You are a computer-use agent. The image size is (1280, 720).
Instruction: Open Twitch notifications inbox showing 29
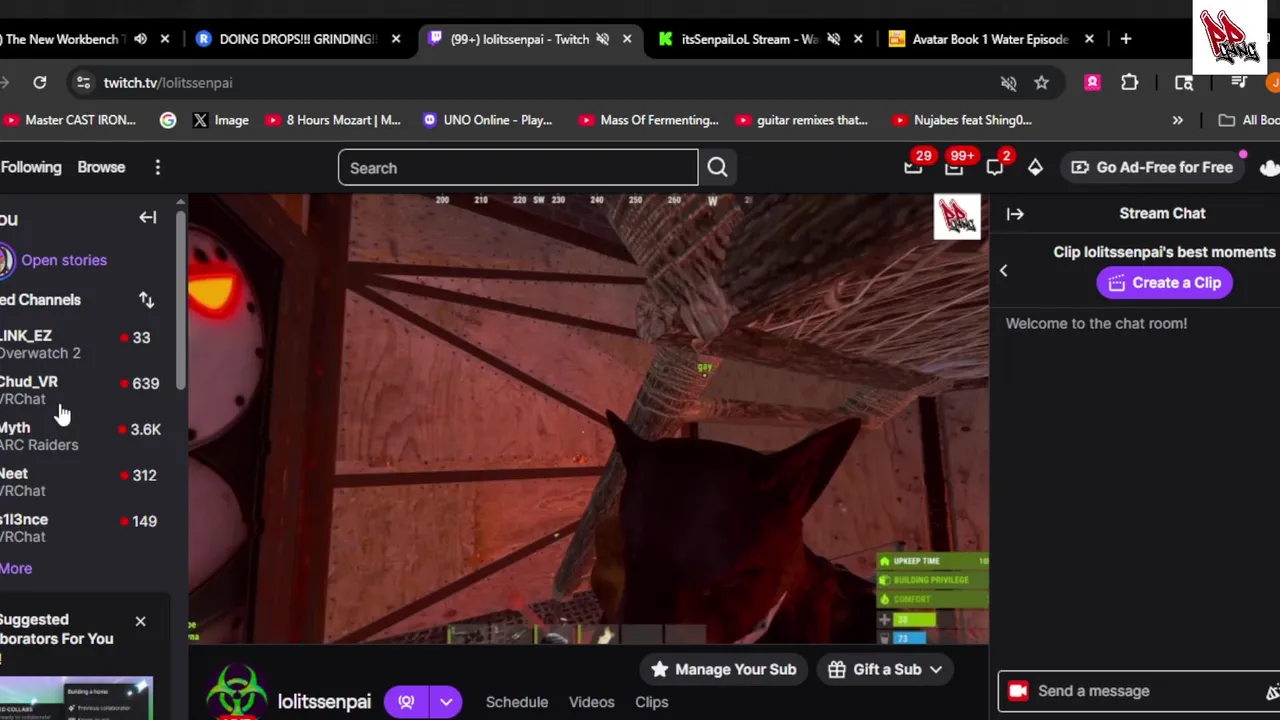click(x=914, y=167)
